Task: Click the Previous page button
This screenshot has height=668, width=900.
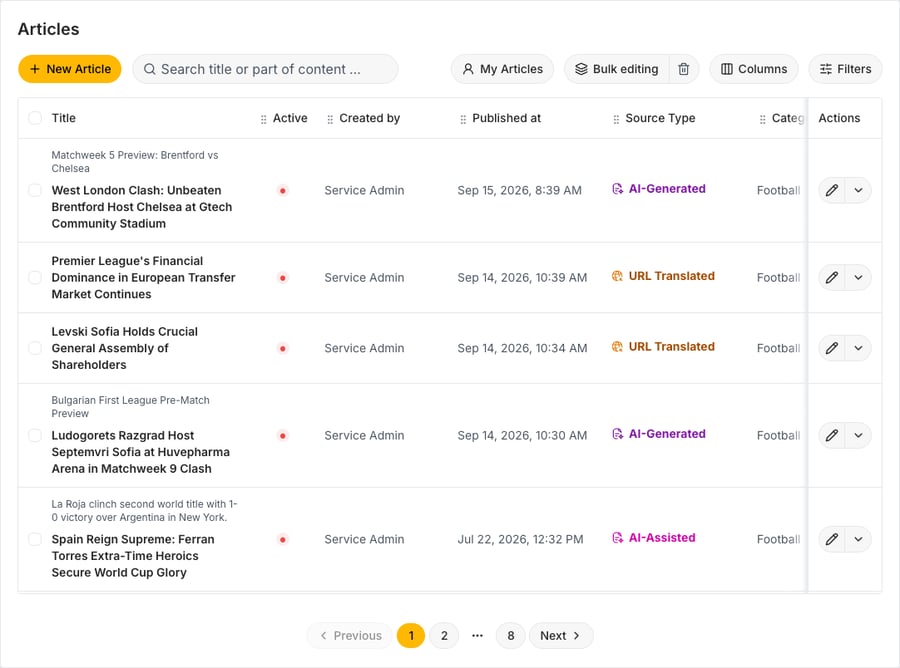Action: pyautogui.click(x=350, y=636)
